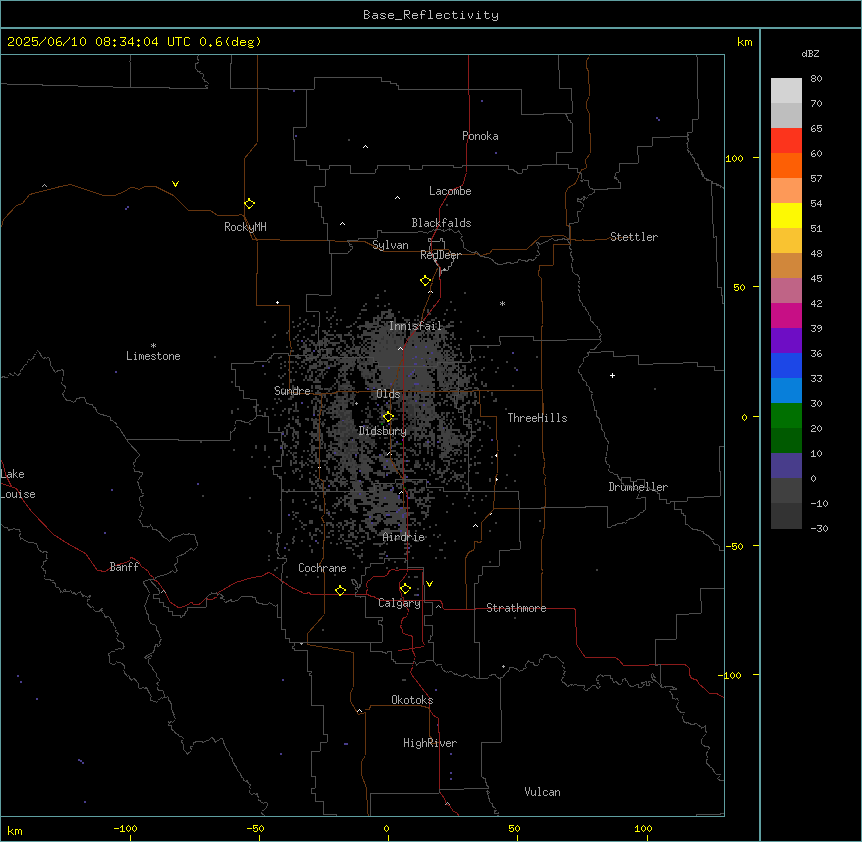The height and width of the screenshot is (842, 862).
Task: Click the Calgary city label
Action: point(400,603)
